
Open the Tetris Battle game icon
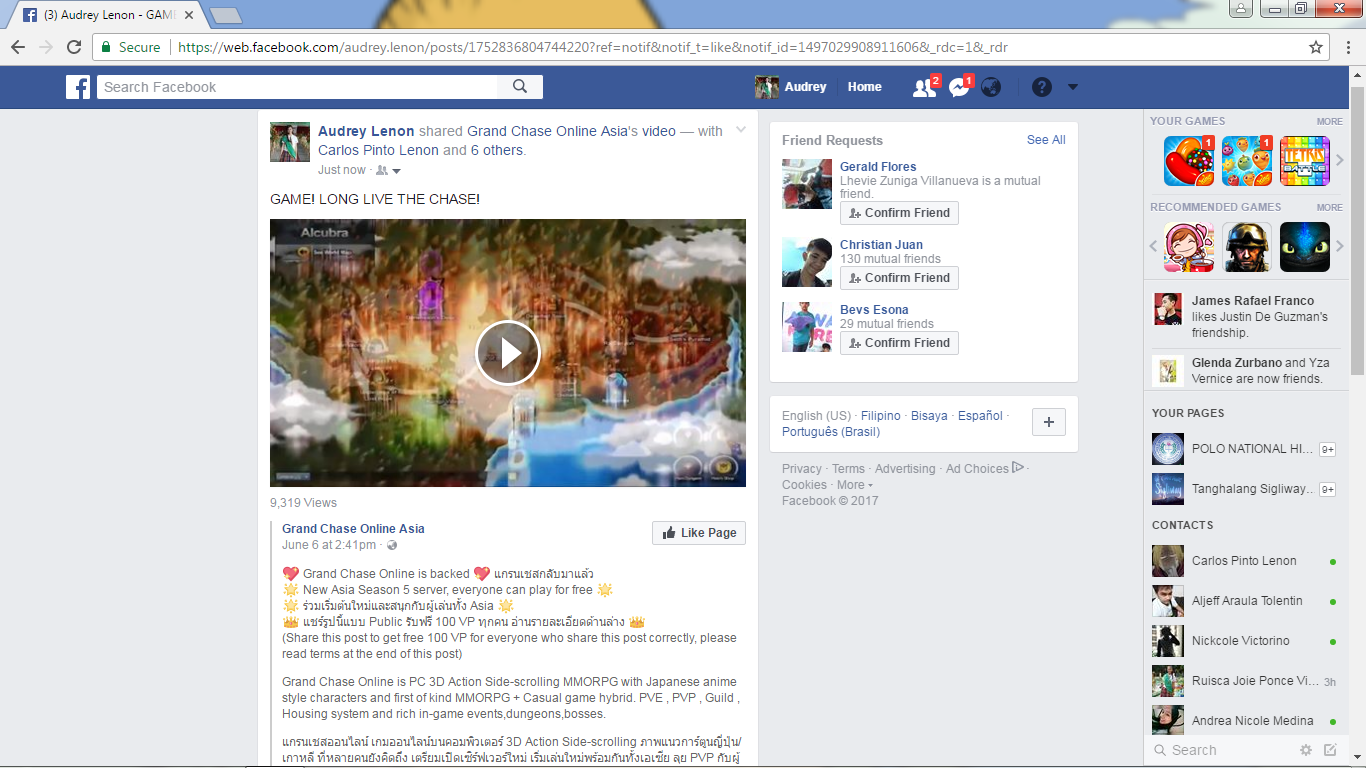(1305, 161)
